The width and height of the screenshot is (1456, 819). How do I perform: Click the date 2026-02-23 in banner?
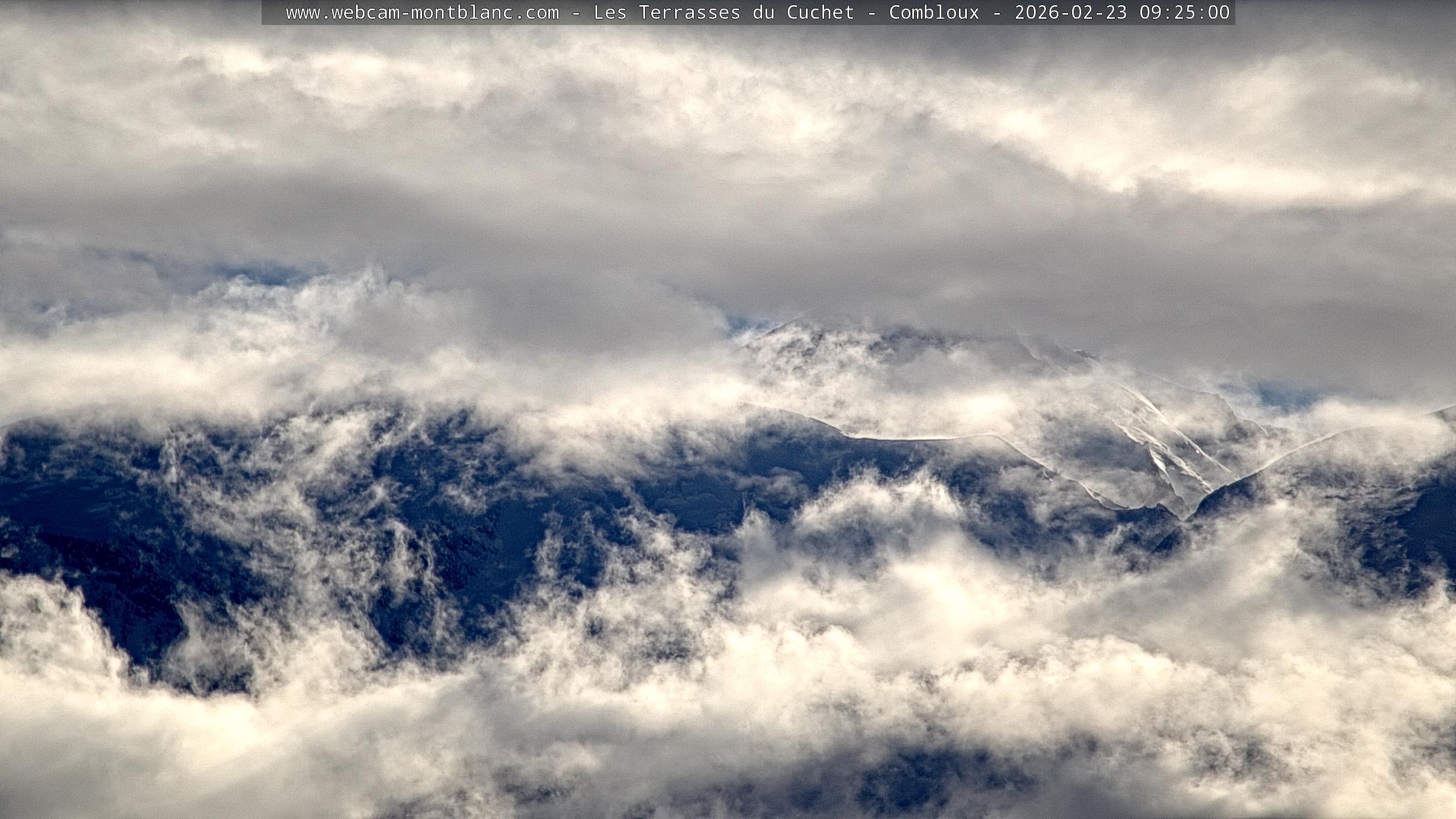click(x=1070, y=13)
